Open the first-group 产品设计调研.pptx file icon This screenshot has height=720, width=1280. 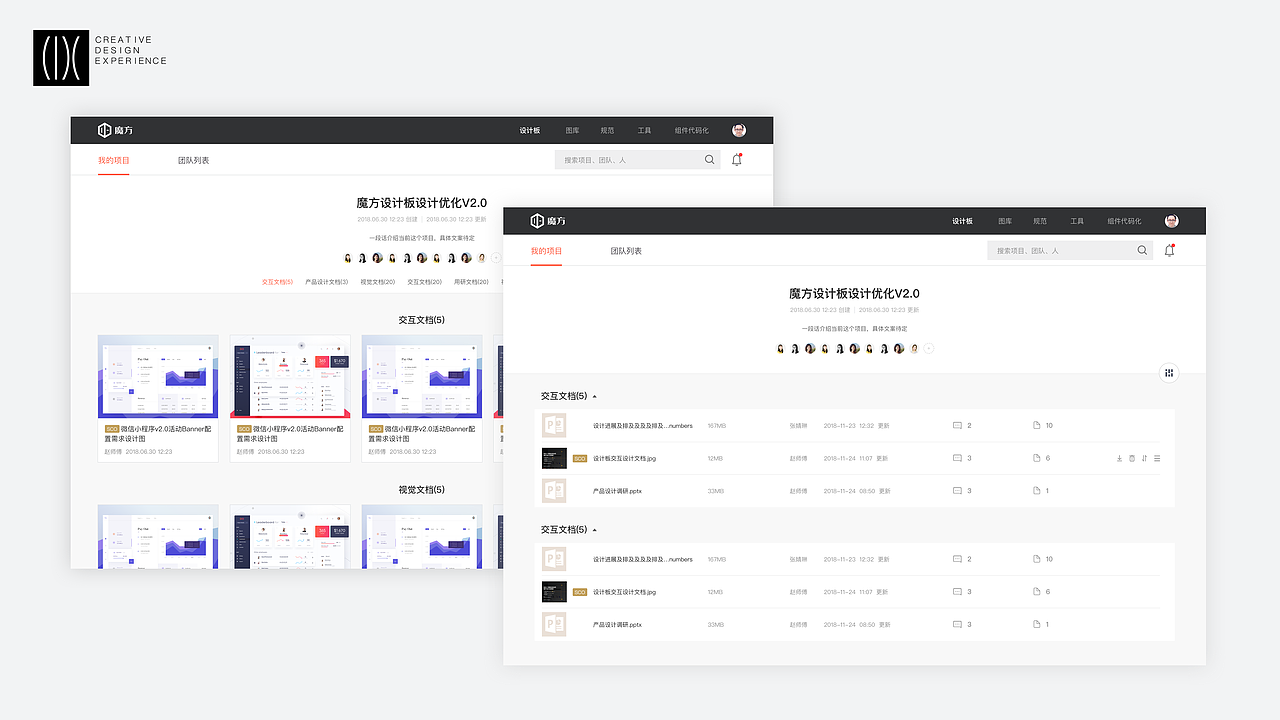[x=554, y=491]
